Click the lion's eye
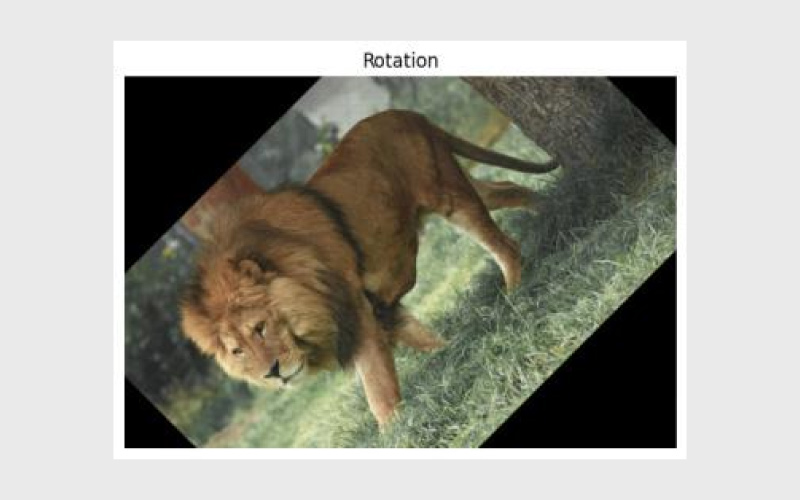 click(260, 329)
